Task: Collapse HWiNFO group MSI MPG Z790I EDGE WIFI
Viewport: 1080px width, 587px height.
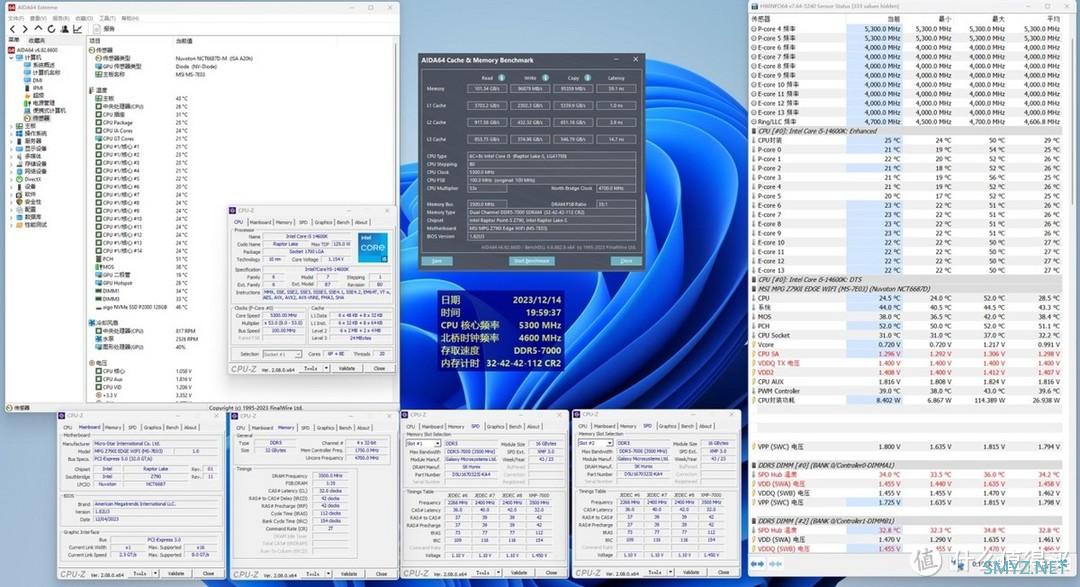Action: (754, 289)
